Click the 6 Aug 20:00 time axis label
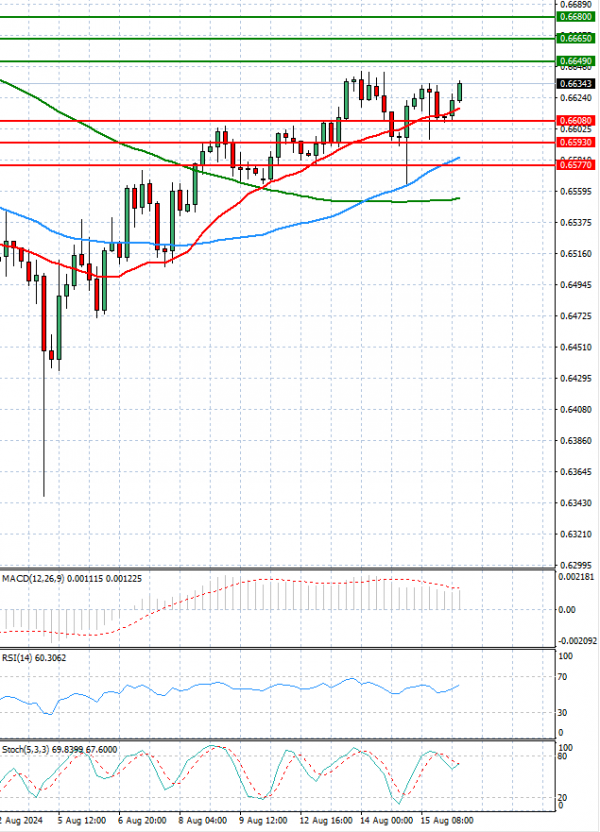 142,820
